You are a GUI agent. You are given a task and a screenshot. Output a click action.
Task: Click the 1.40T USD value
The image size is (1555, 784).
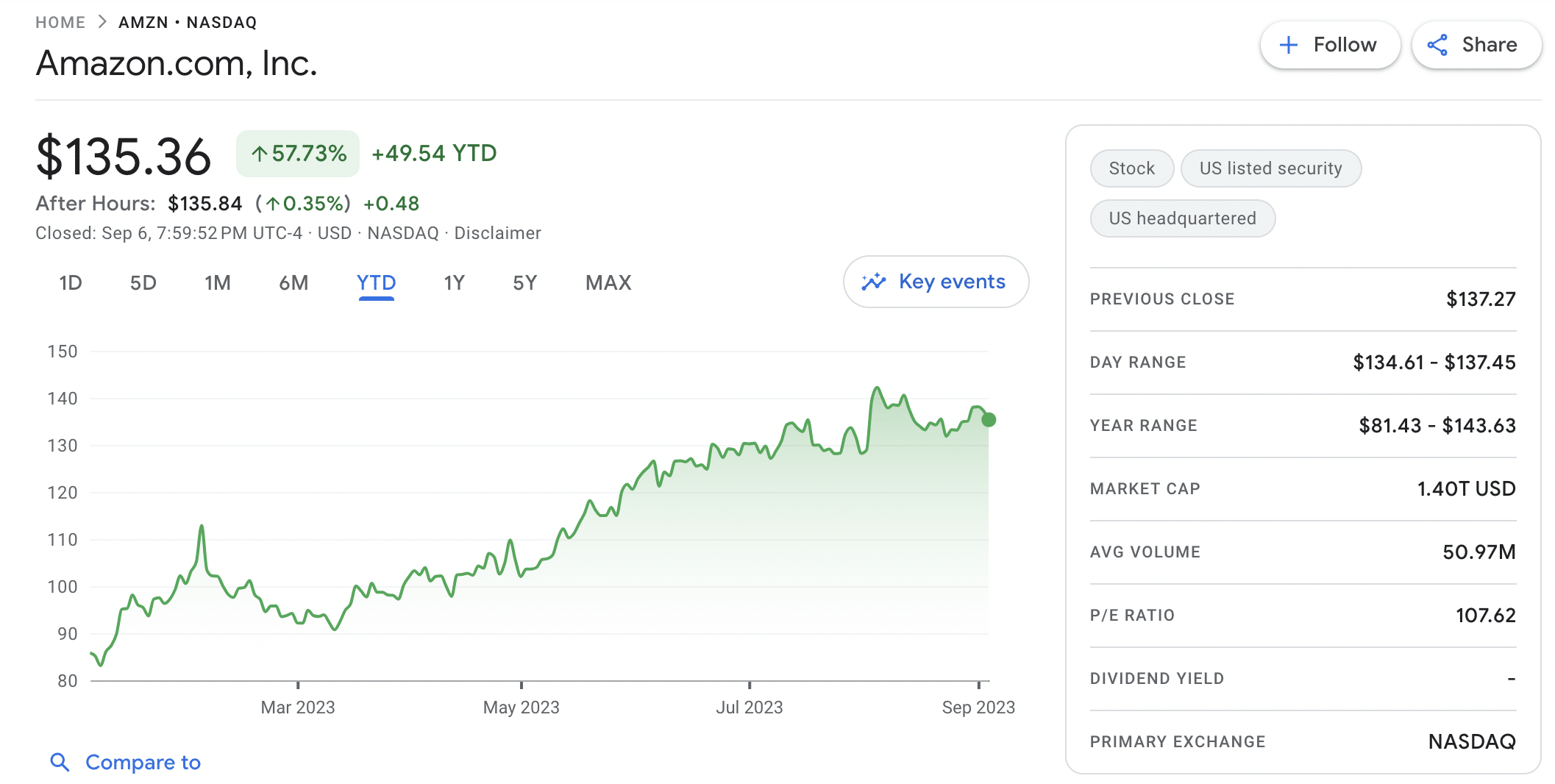(1466, 489)
